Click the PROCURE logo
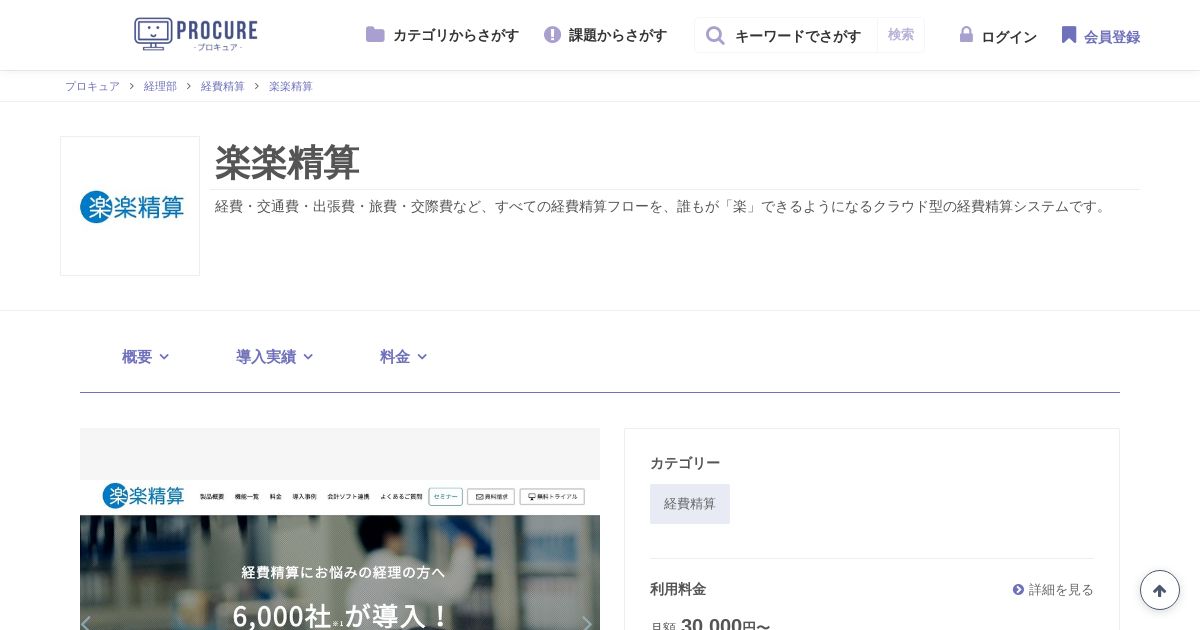The image size is (1200, 630). point(196,34)
